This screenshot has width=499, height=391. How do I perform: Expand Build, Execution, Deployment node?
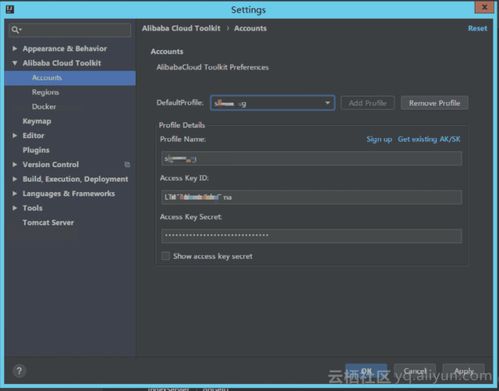coord(15,179)
